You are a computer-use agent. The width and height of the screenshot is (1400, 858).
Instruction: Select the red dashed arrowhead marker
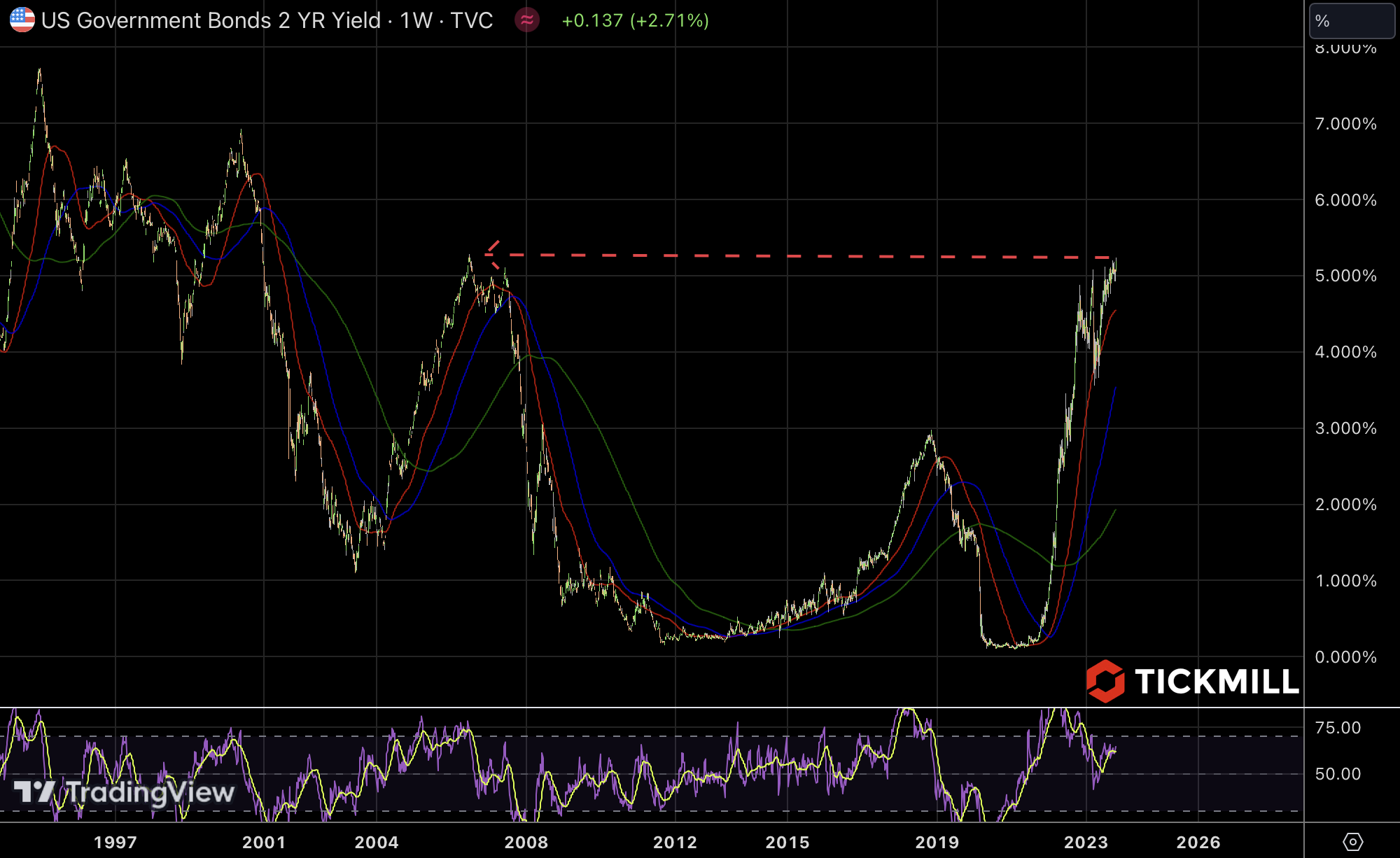[x=493, y=254]
